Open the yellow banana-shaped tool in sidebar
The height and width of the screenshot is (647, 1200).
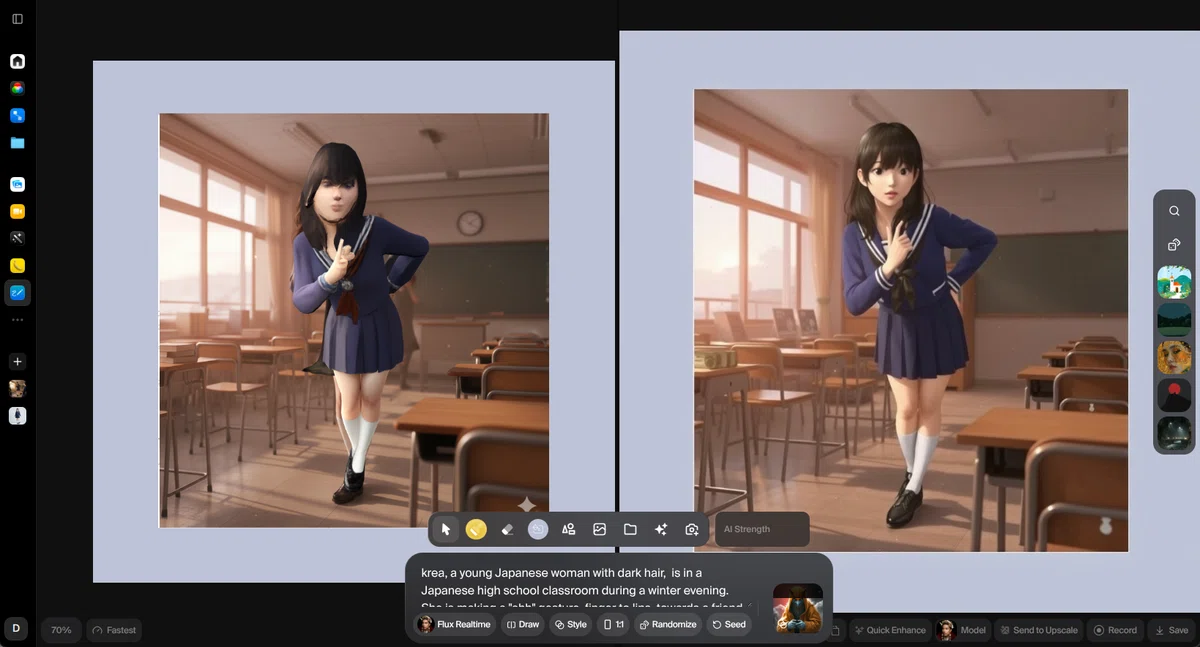17,265
